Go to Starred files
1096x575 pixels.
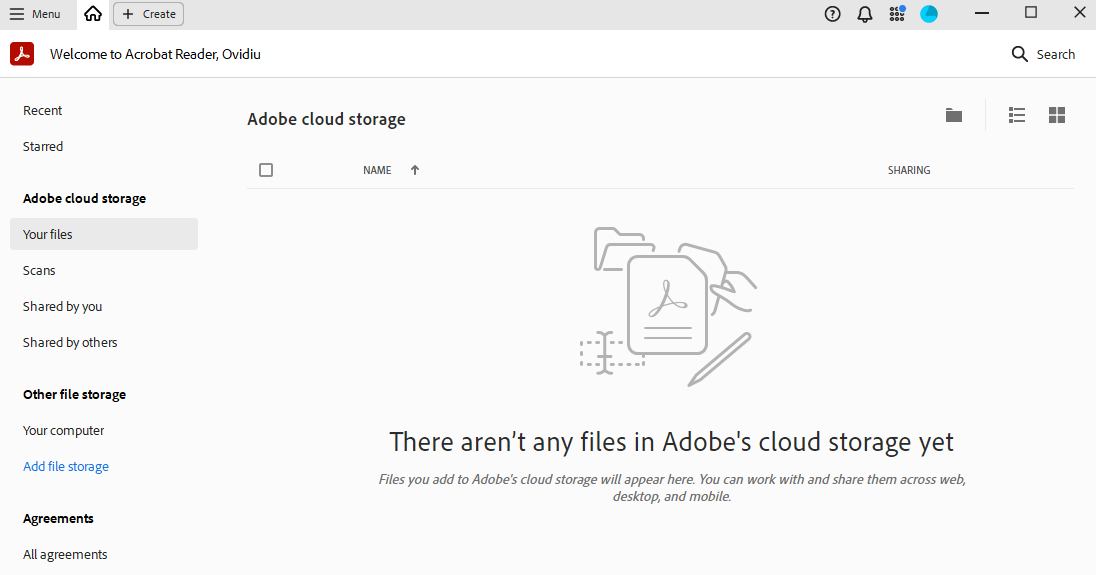coord(43,147)
